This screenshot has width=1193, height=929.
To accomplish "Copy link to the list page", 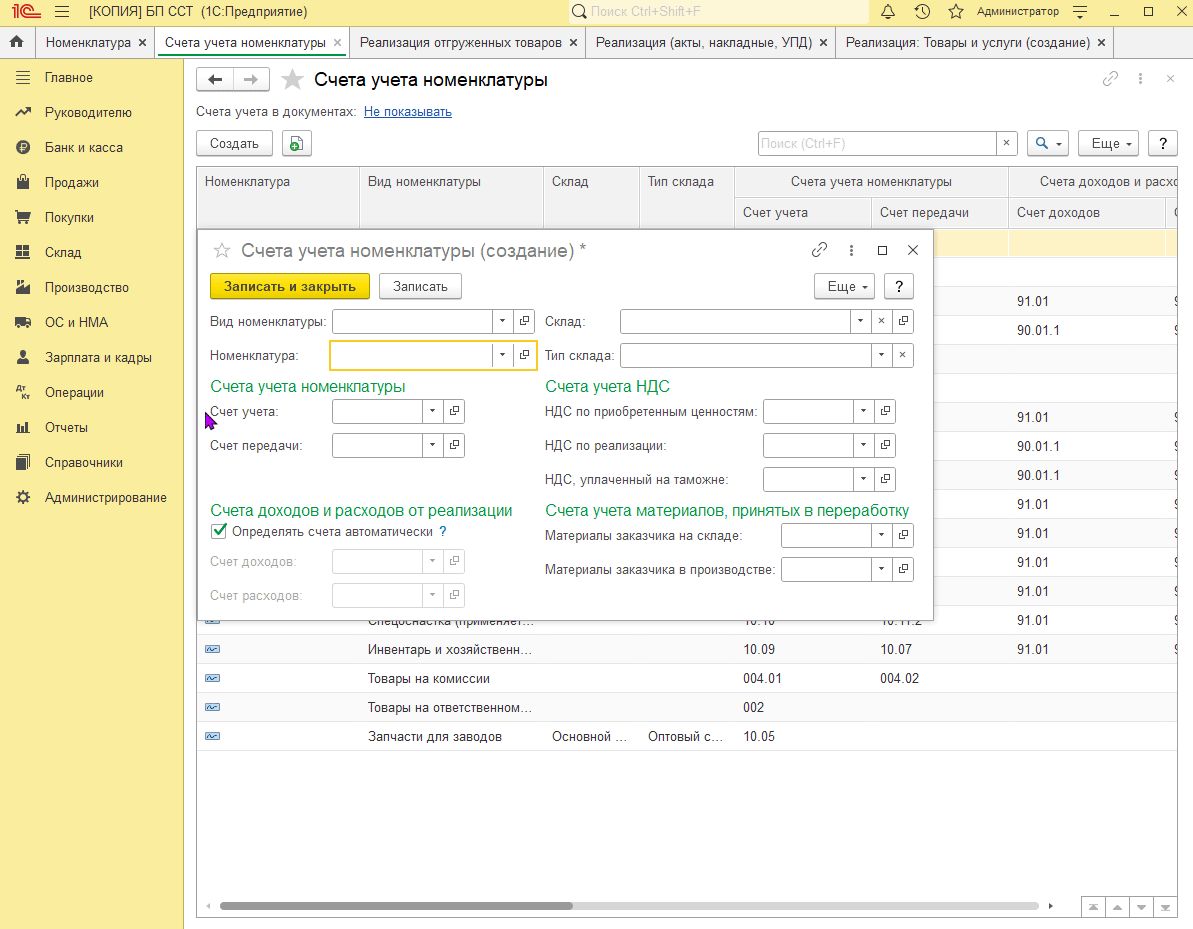I will click(1110, 78).
